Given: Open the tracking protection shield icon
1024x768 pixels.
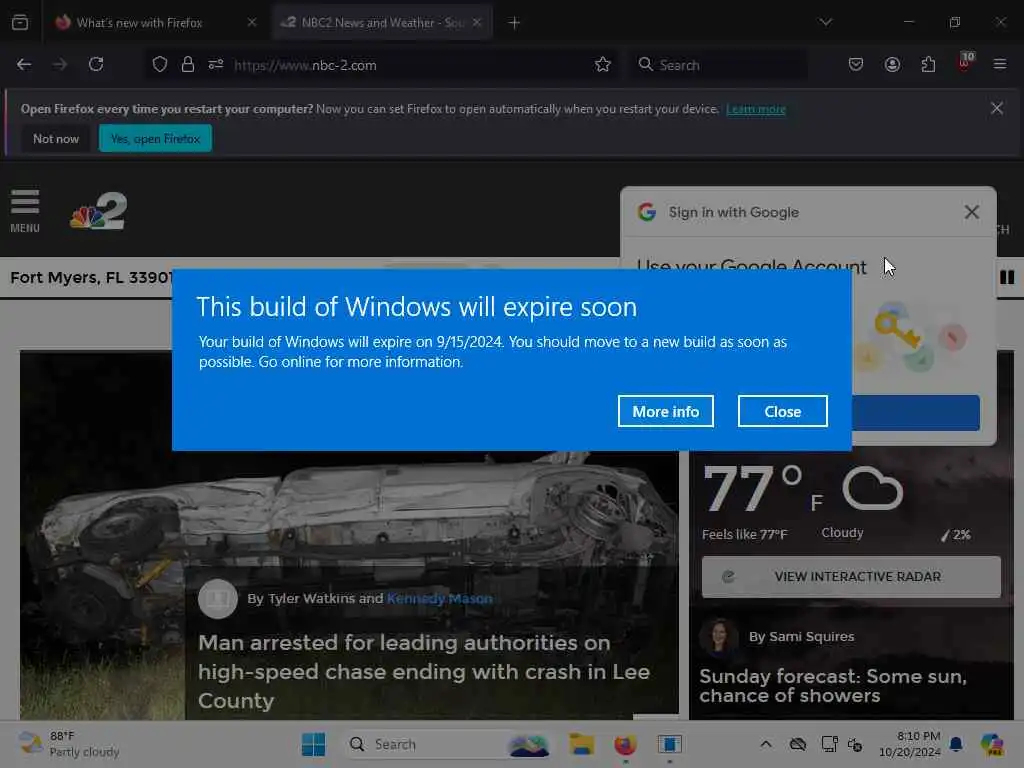Looking at the screenshot, I should (160, 65).
